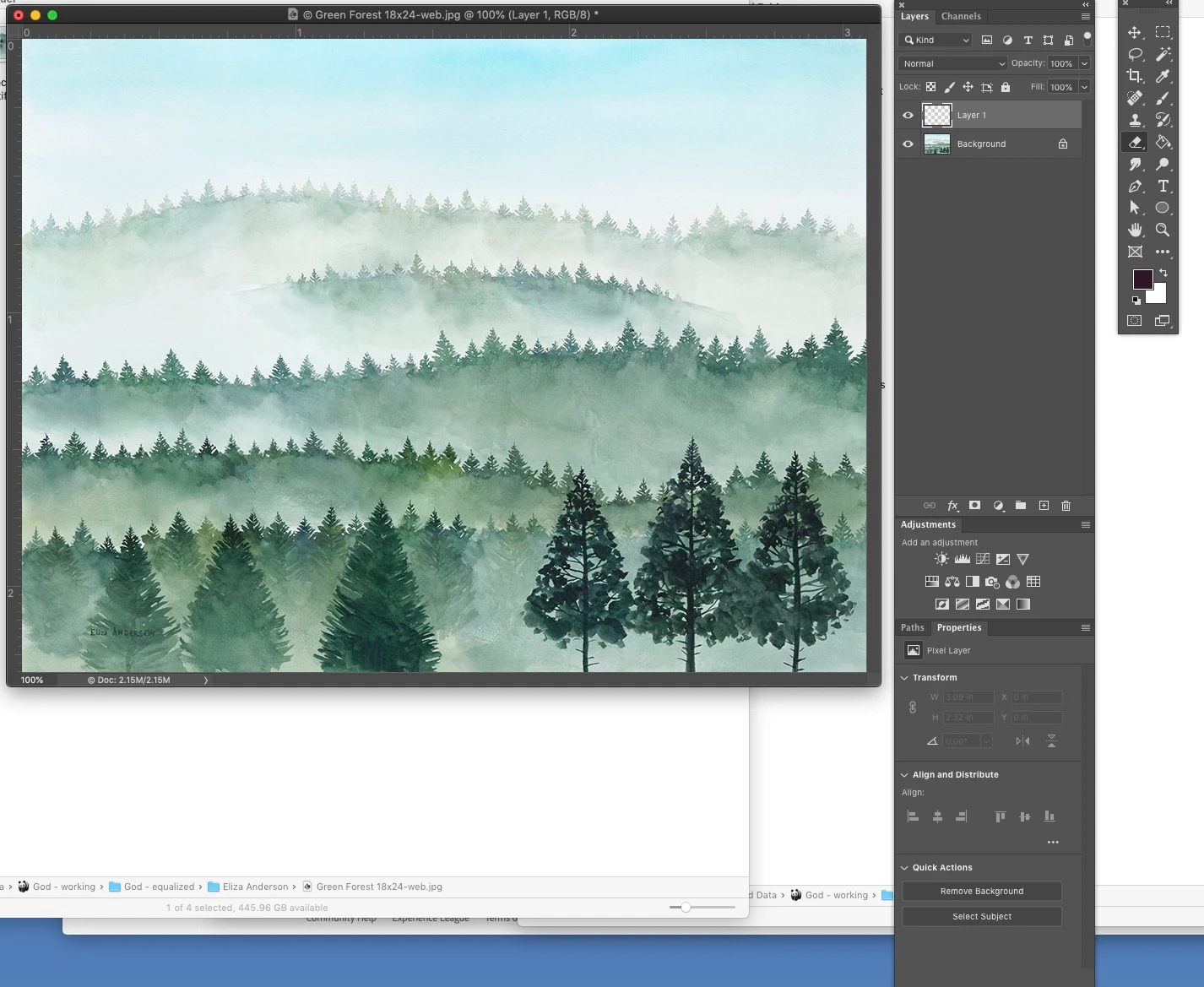Select the Adjustments tab
Image resolution: width=1204 pixels, height=987 pixels.
928,525
